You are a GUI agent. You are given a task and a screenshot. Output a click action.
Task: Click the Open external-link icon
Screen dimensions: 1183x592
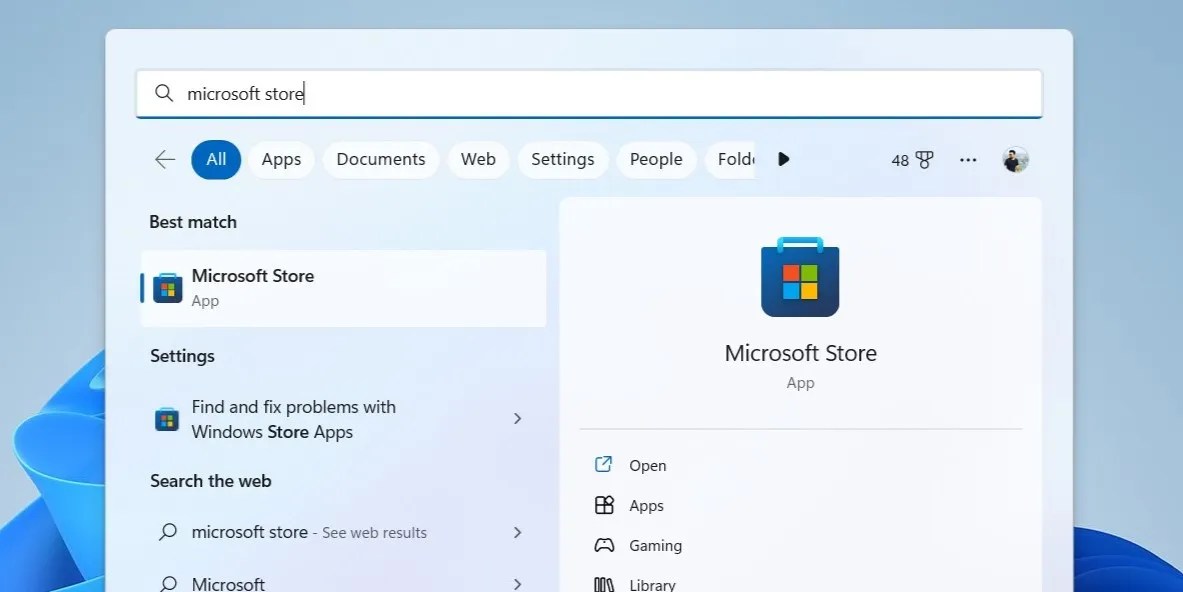point(604,465)
